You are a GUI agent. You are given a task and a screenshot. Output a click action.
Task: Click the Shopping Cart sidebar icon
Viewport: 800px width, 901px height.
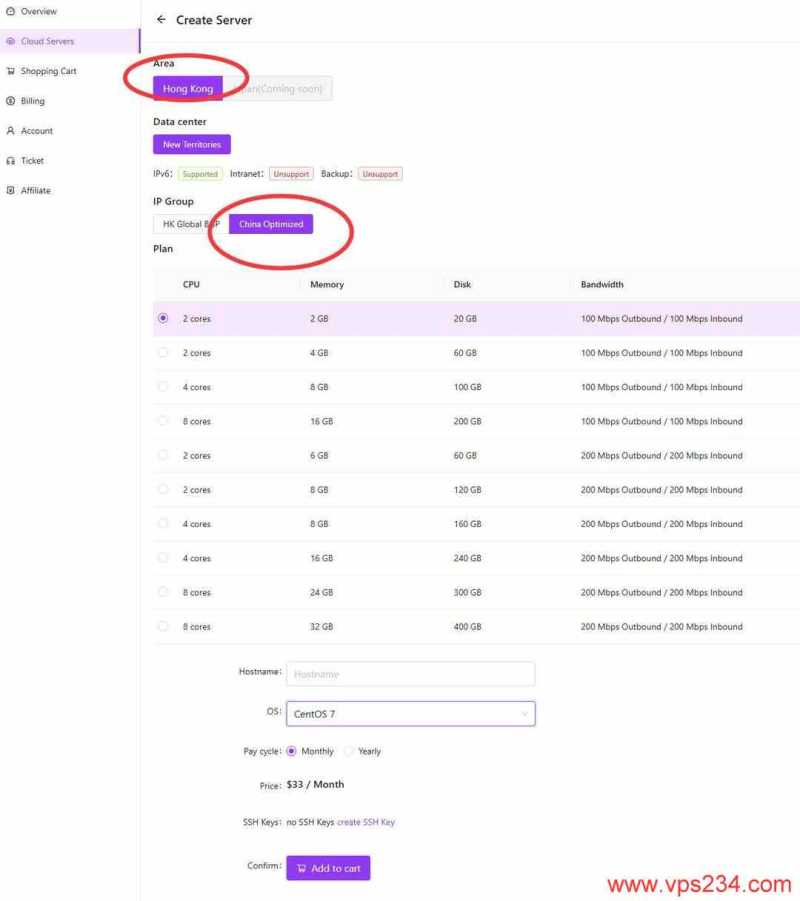[x=10, y=71]
